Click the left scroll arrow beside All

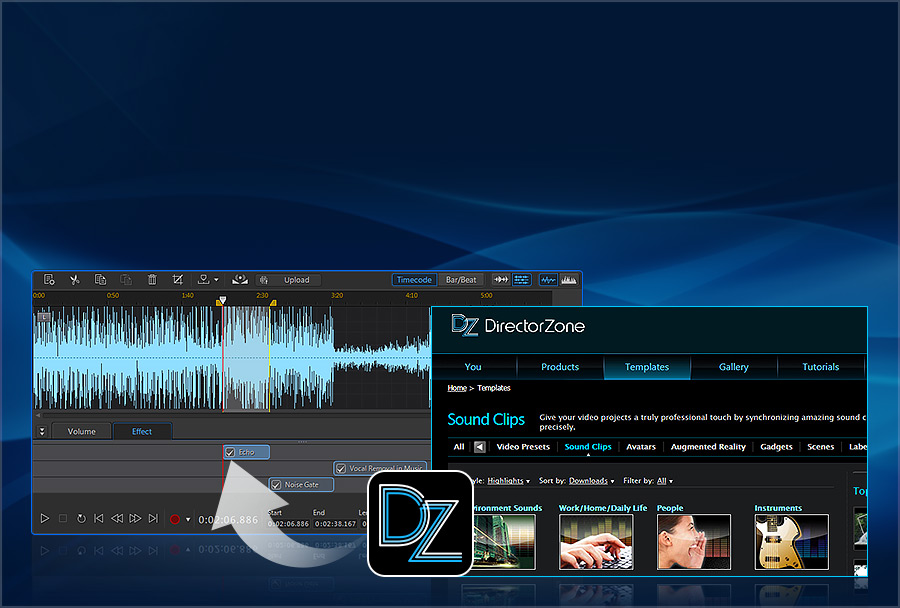pos(480,447)
